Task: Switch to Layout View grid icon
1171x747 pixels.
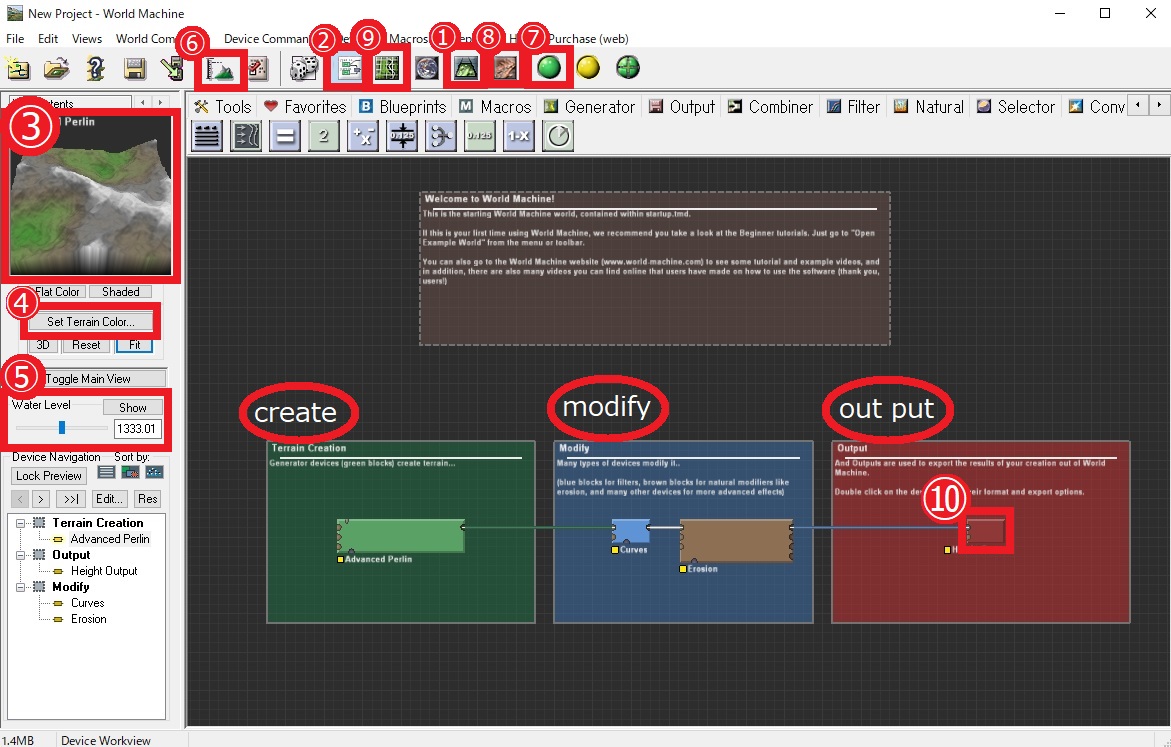Action: [x=386, y=69]
